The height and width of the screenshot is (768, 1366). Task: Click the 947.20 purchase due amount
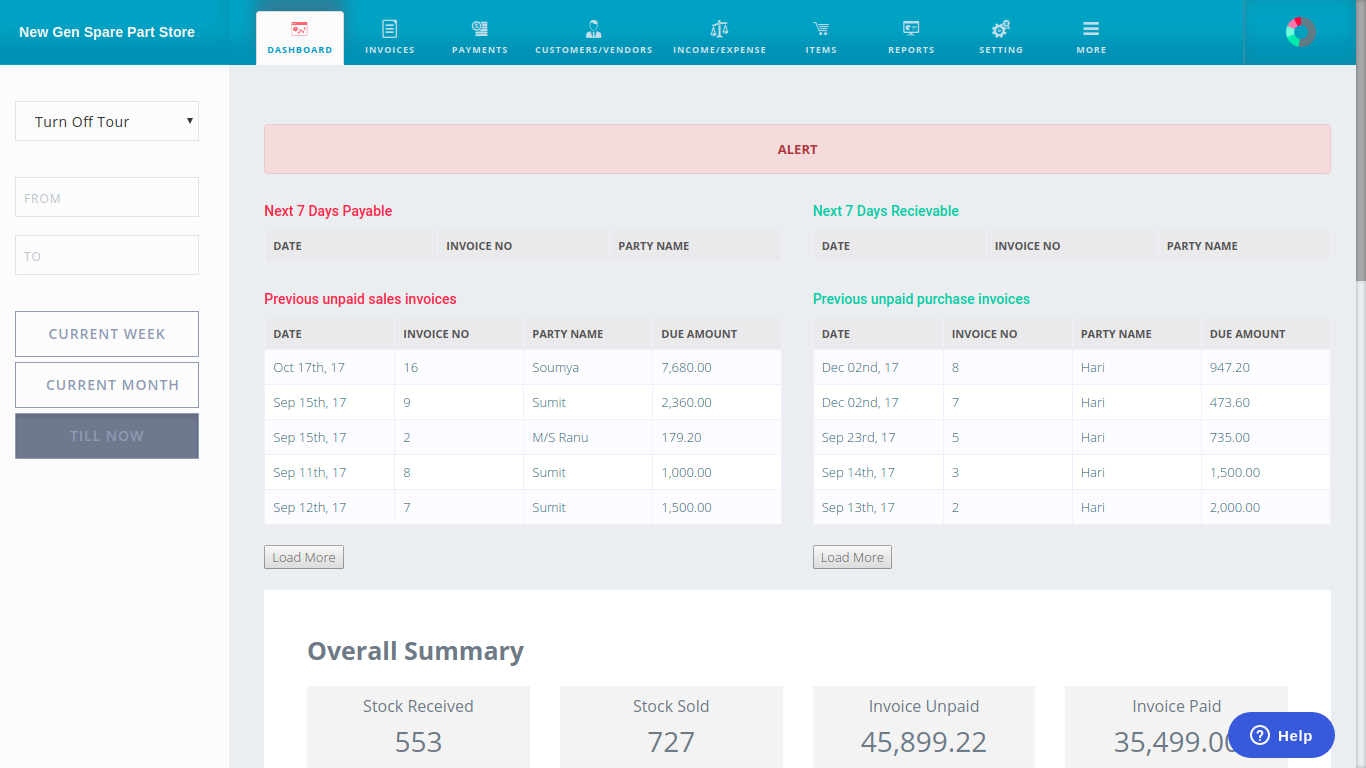pos(1230,367)
